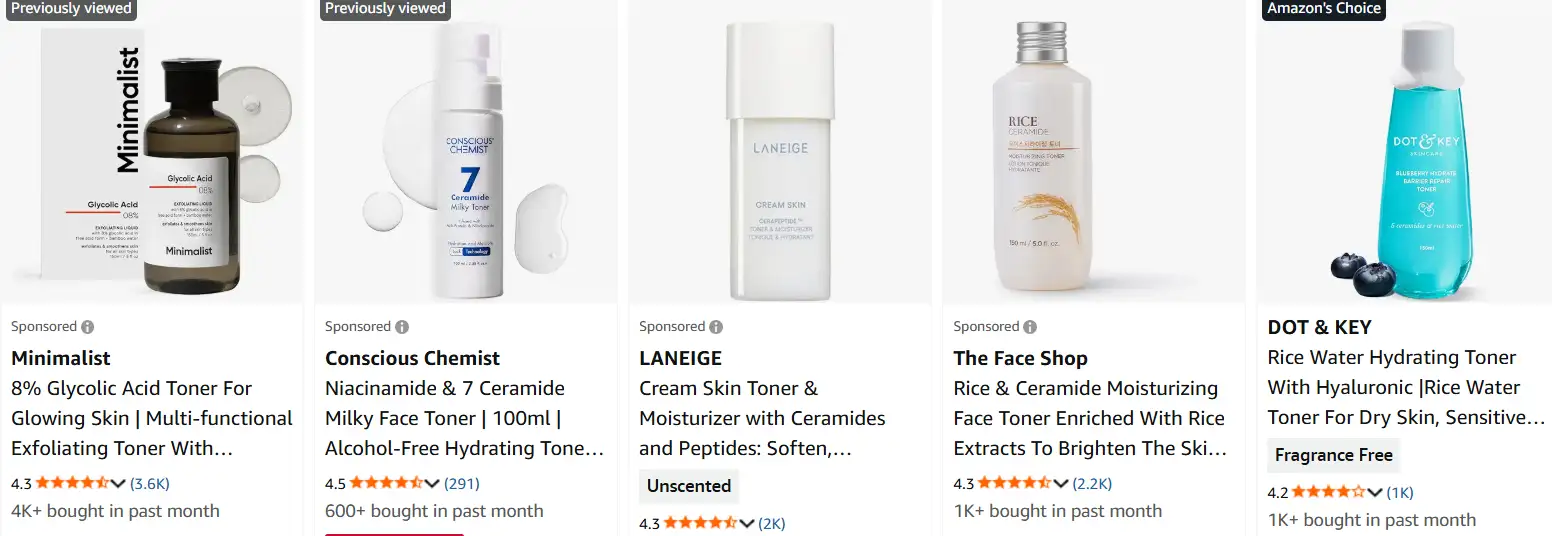
Task: Click the Sponsored info icon for Minimalist
Action: click(x=88, y=327)
